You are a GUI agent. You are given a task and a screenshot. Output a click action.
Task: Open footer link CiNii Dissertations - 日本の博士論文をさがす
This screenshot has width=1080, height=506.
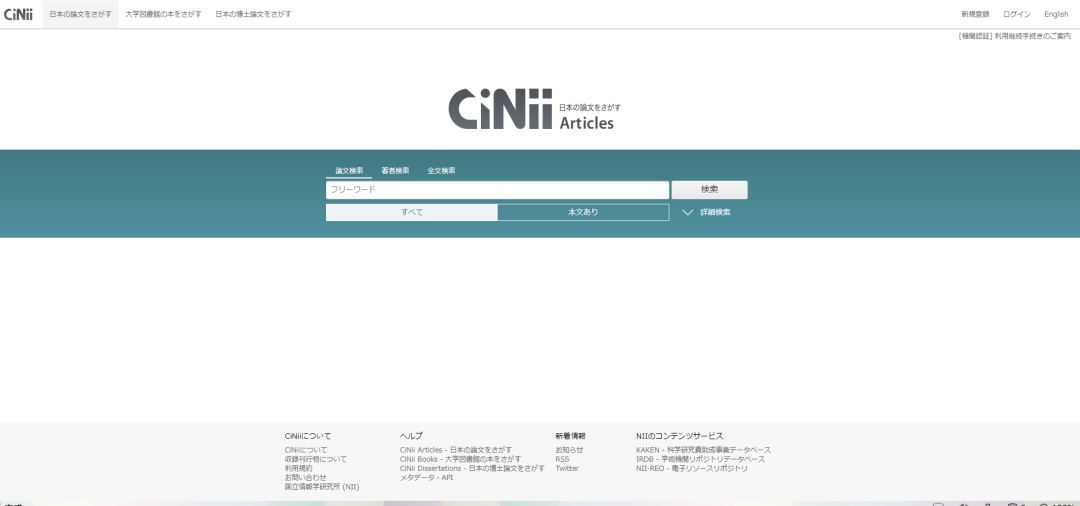tap(472, 468)
